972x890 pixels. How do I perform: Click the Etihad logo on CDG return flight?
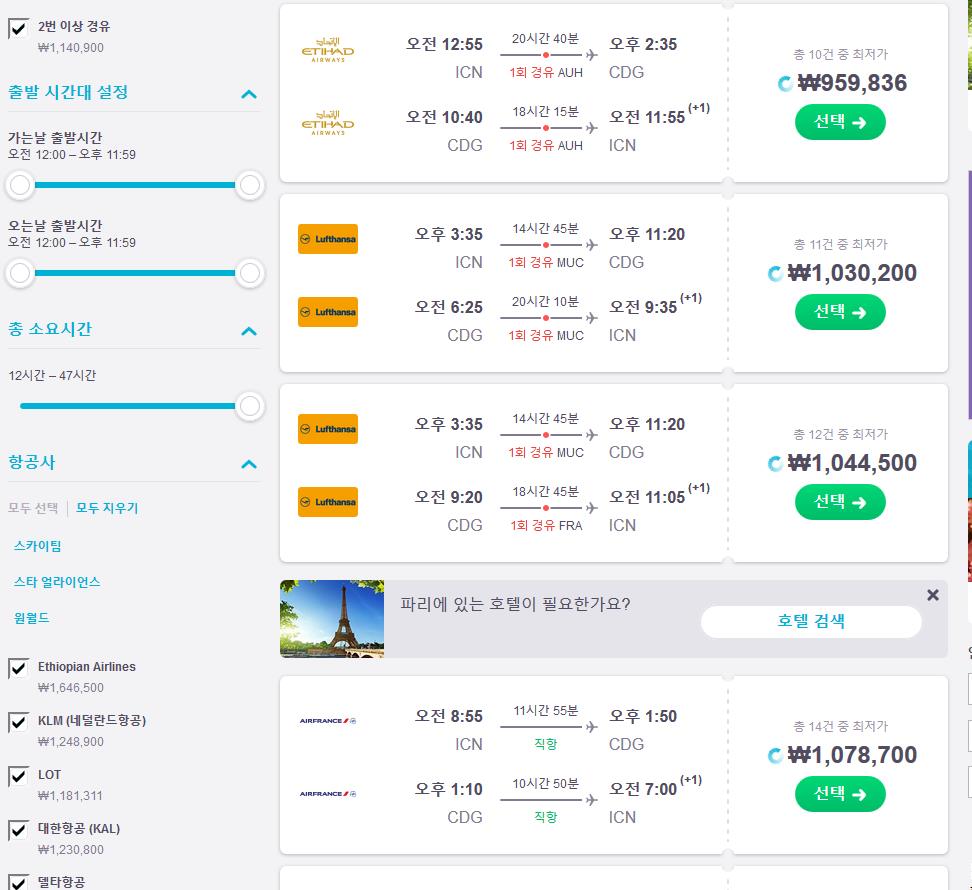[x=327, y=123]
